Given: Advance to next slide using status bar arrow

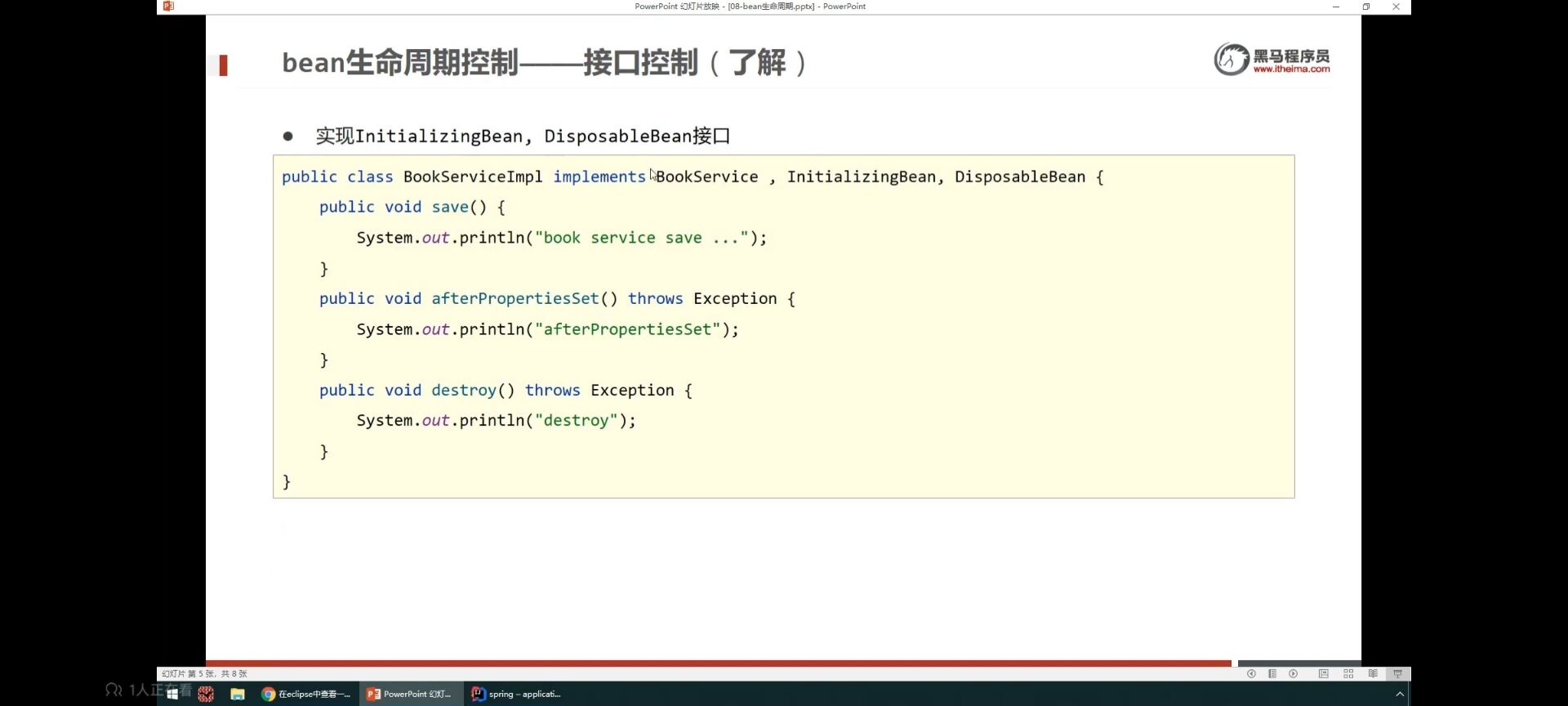Looking at the screenshot, I should 1294,674.
